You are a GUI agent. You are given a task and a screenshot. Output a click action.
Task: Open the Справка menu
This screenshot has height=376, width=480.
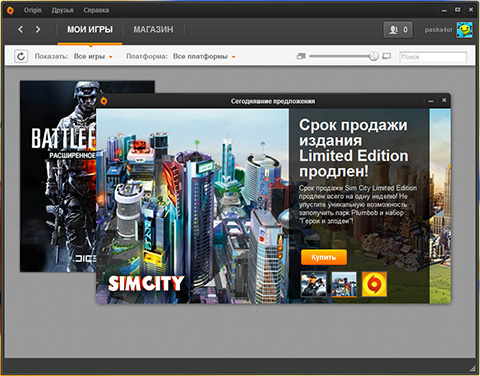96,10
